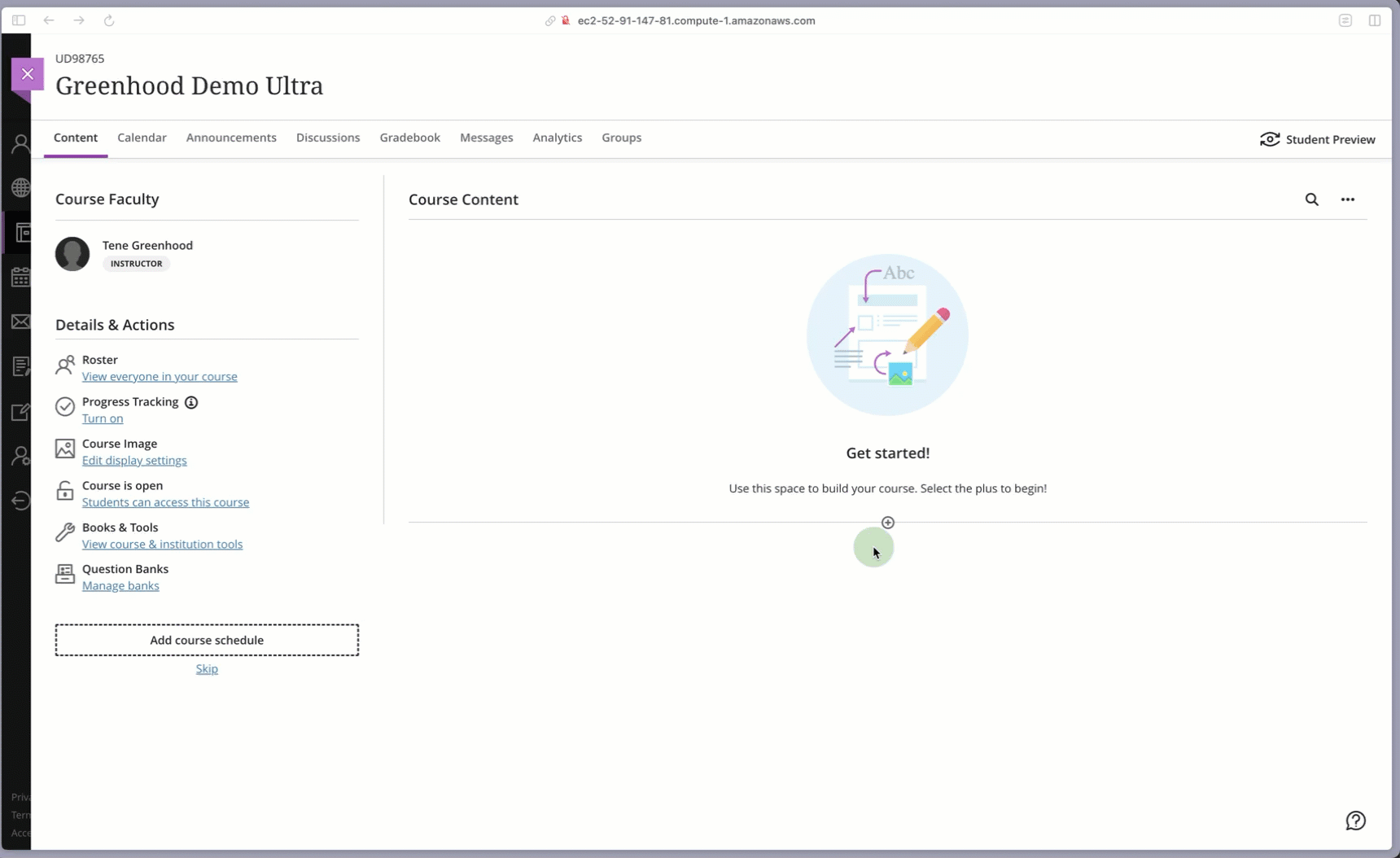Switch to the Gradebook tab
The height and width of the screenshot is (858, 1400).
point(410,138)
